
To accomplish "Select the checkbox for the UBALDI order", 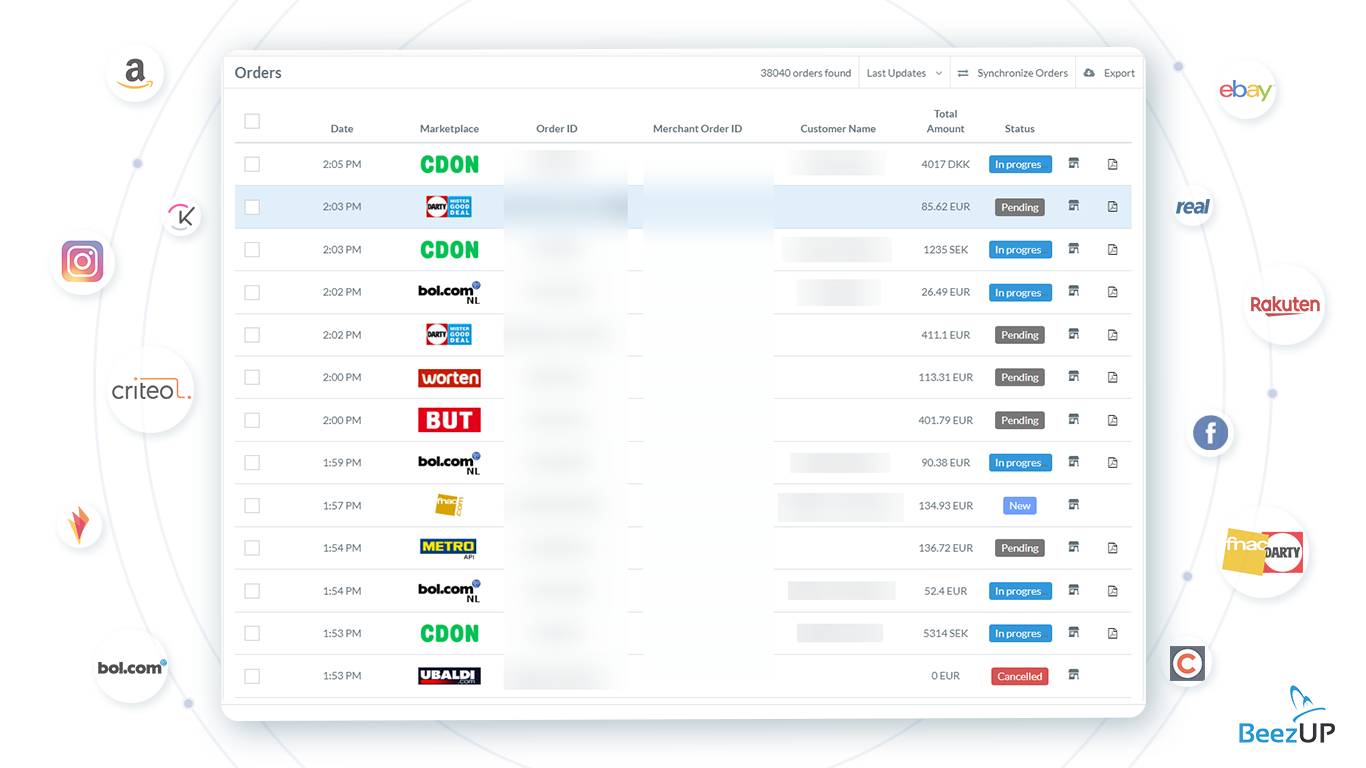I will click(252, 676).
